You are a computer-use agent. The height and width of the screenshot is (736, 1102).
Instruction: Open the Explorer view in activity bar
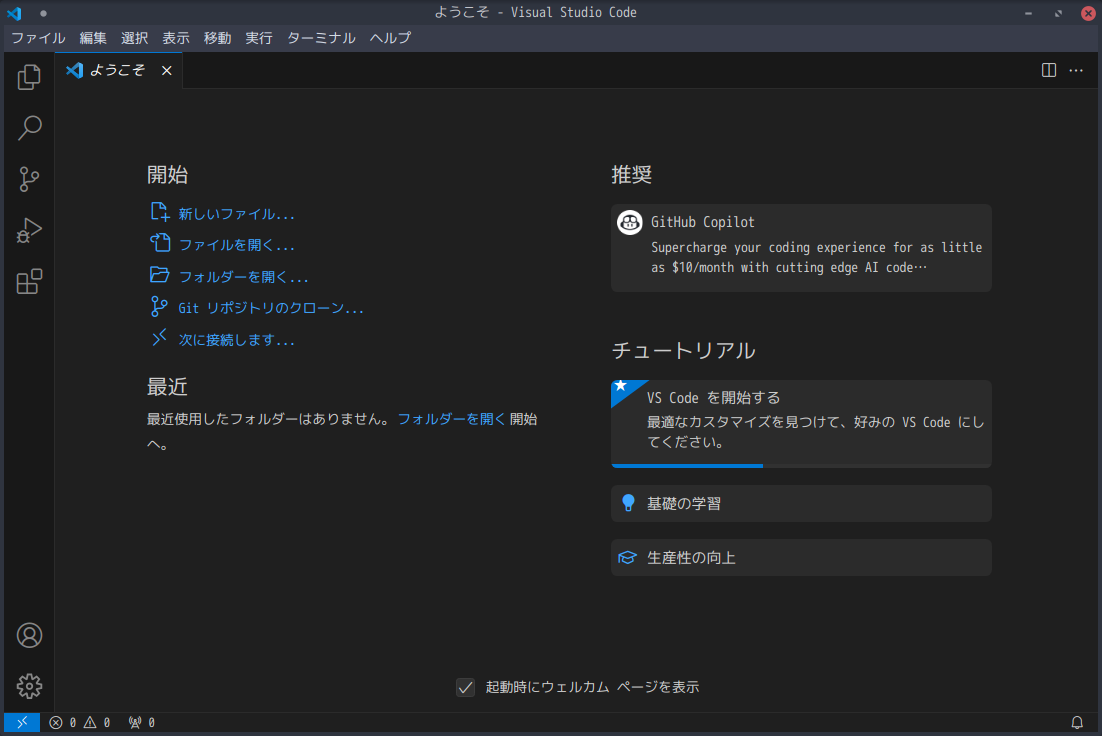coord(29,77)
